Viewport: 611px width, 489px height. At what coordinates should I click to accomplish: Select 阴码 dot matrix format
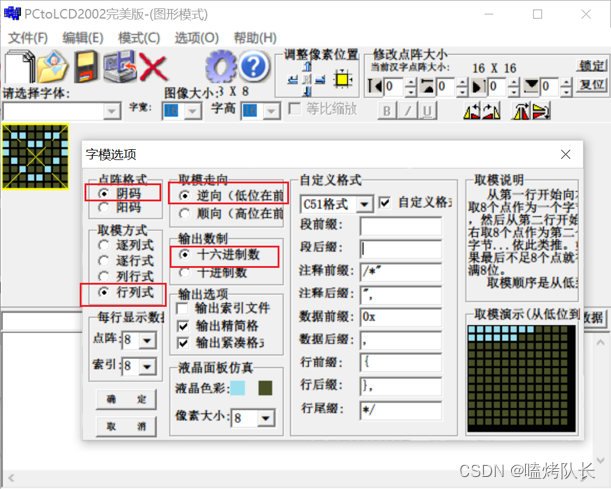120,193
